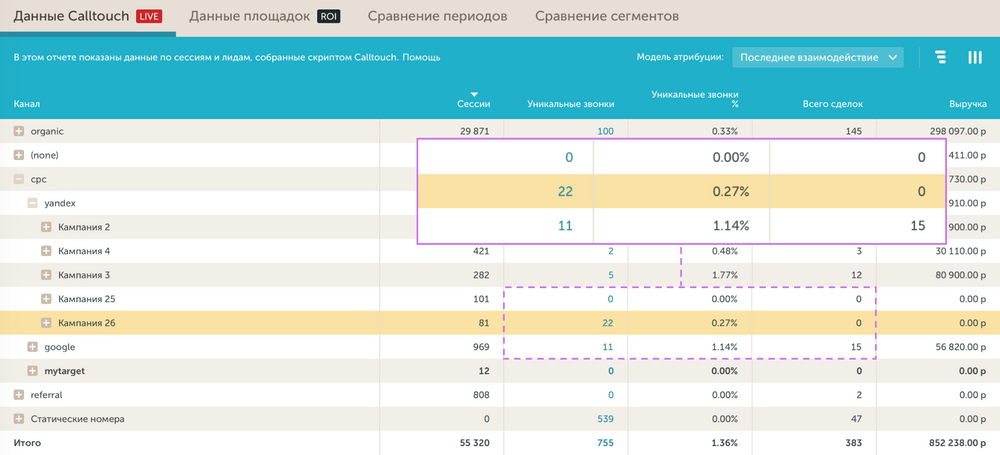Sort by Выручка column header
The image size is (1000, 455).
pos(967,104)
